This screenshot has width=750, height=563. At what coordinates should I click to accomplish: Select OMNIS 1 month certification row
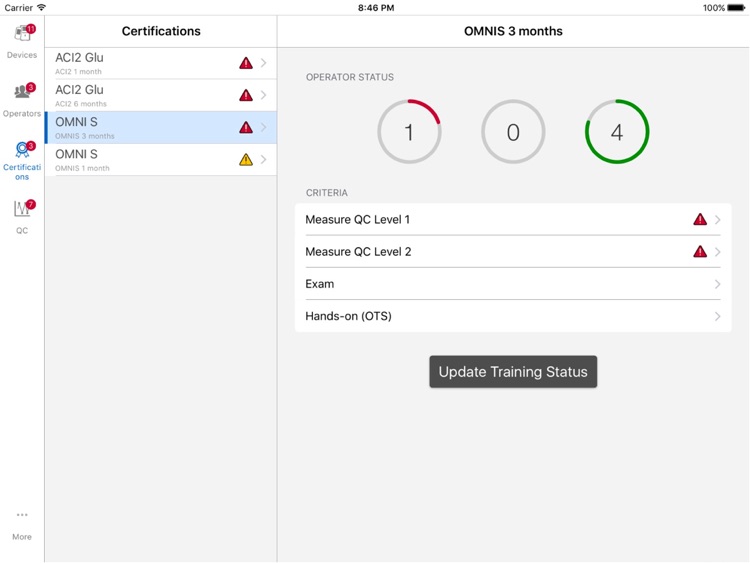click(x=140, y=160)
